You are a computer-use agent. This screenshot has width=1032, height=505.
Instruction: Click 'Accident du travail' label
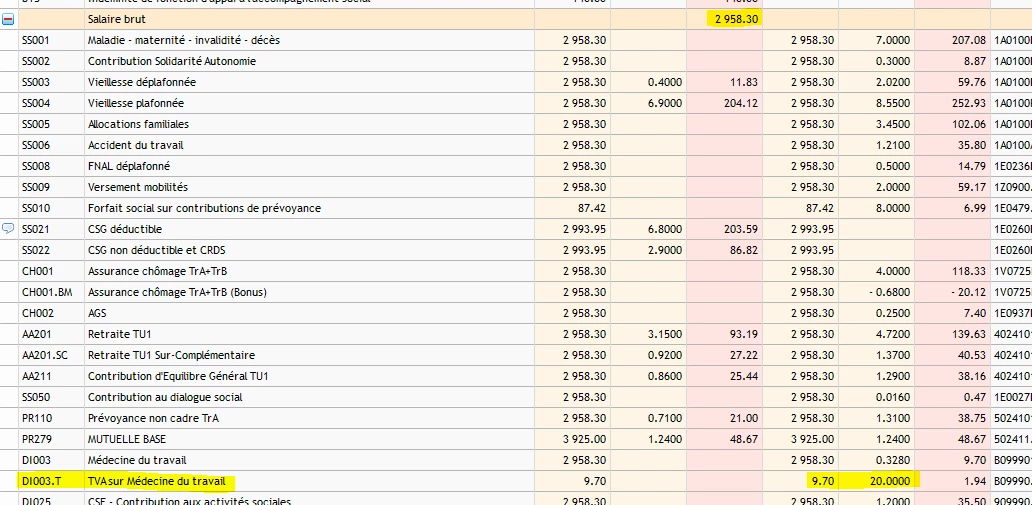click(x=136, y=145)
